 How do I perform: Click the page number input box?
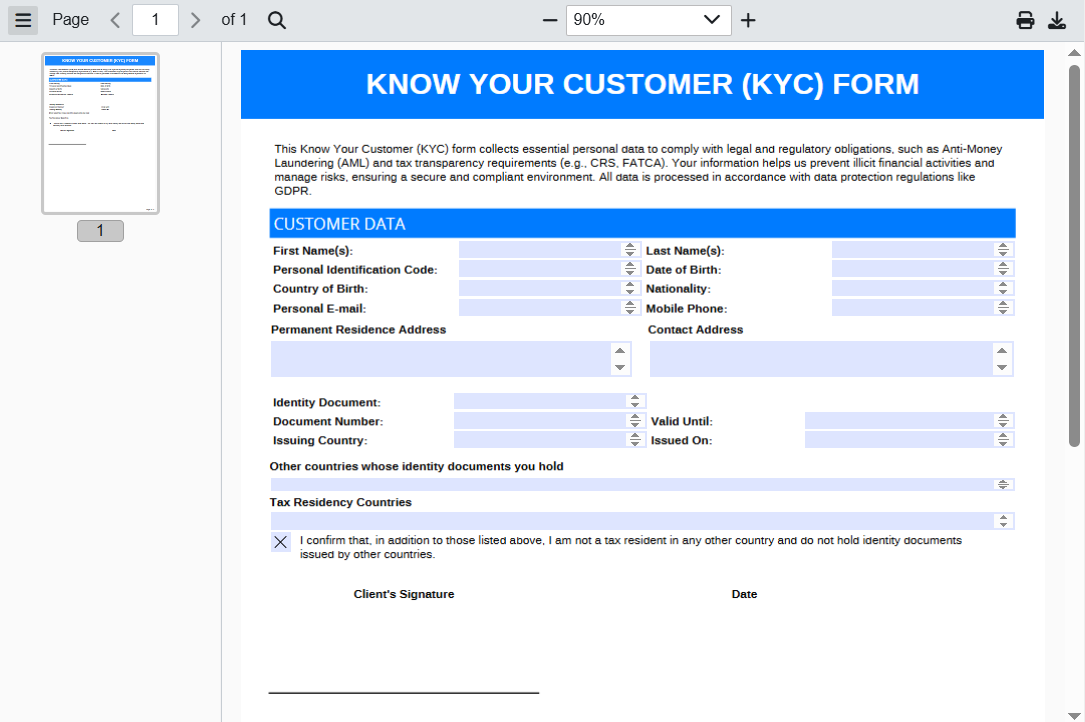pos(155,20)
